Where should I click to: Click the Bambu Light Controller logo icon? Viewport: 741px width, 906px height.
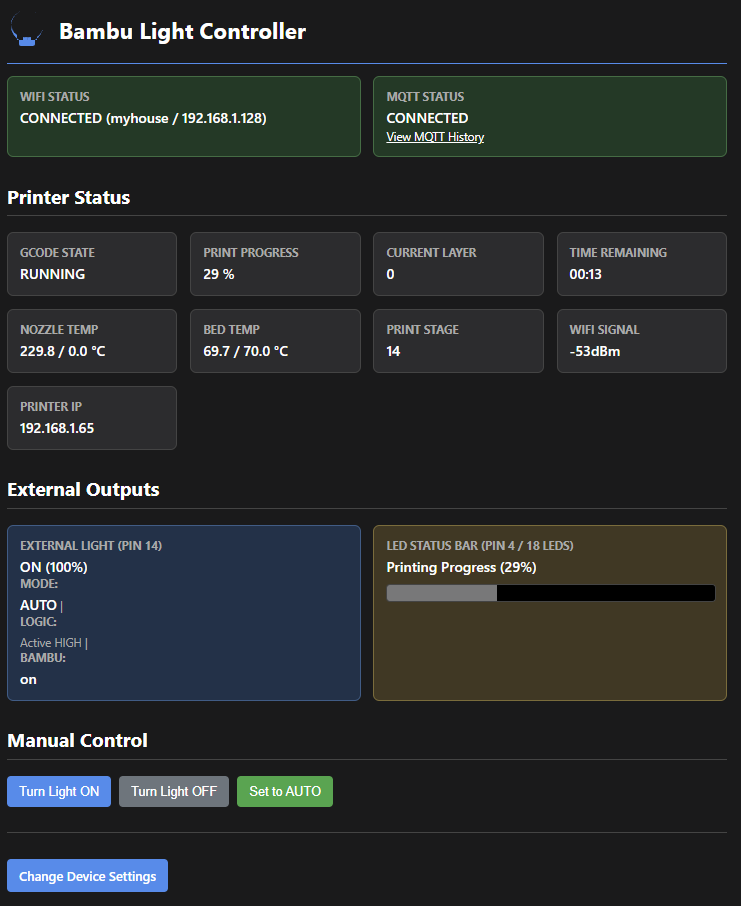(27, 32)
